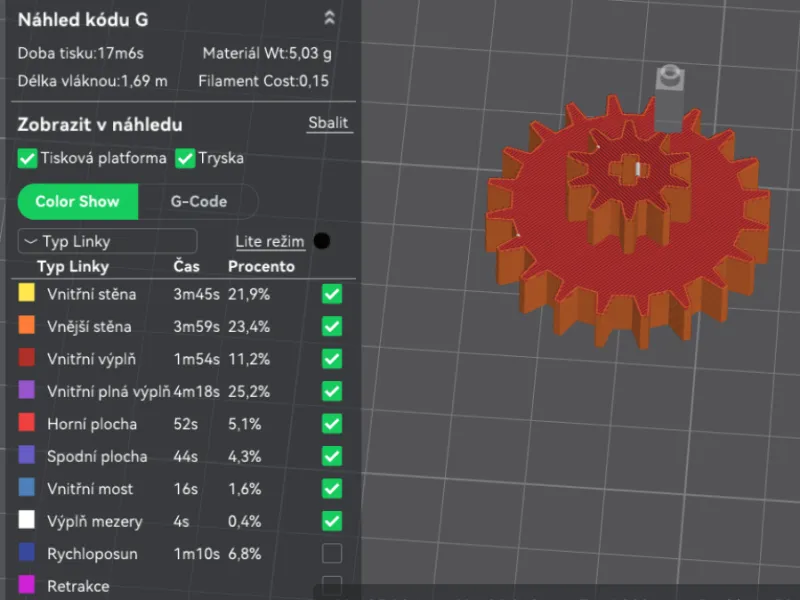Image resolution: width=800 pixels, height=600 pixels.
Task: Click purple Vnitřní plná výplň swatch
Action: (27, 390)
